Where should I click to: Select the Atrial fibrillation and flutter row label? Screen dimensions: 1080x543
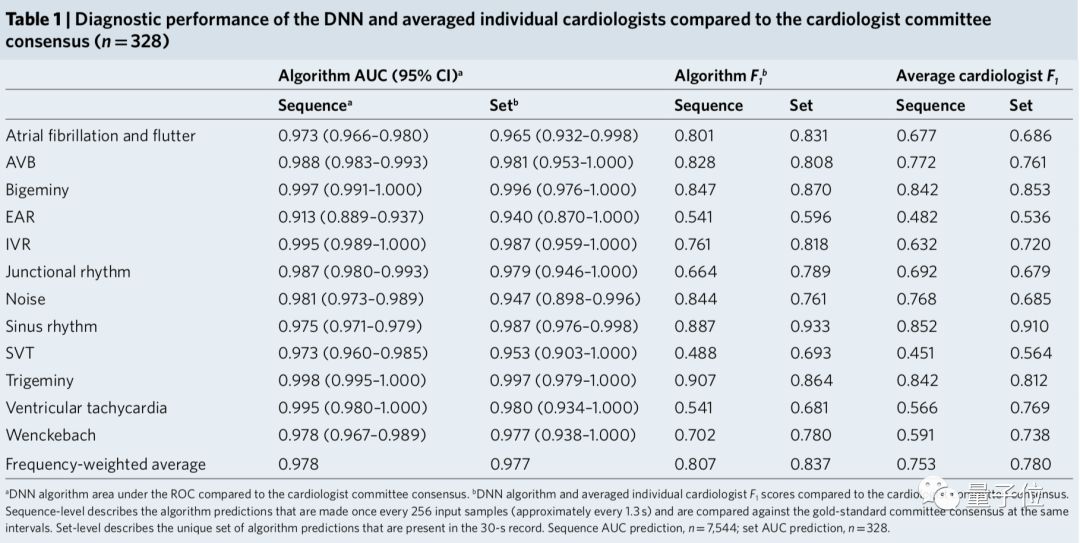click(101, 135)
